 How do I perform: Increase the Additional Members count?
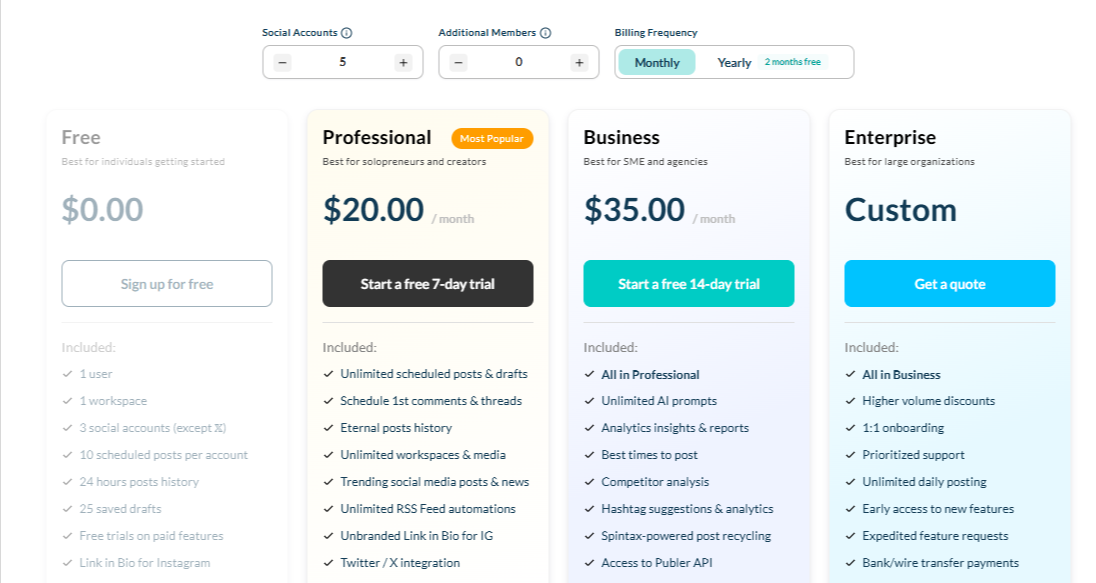click(579, 62)
